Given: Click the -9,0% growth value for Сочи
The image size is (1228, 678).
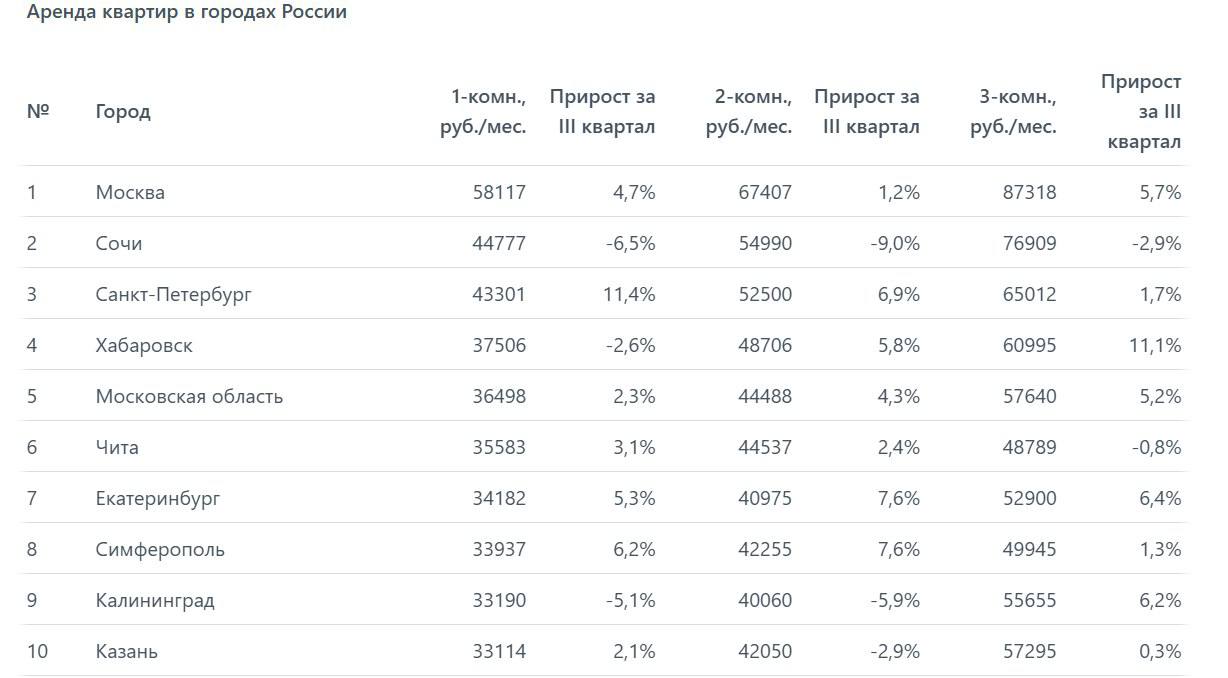Looking at the screenshot, I should [892, 243].
